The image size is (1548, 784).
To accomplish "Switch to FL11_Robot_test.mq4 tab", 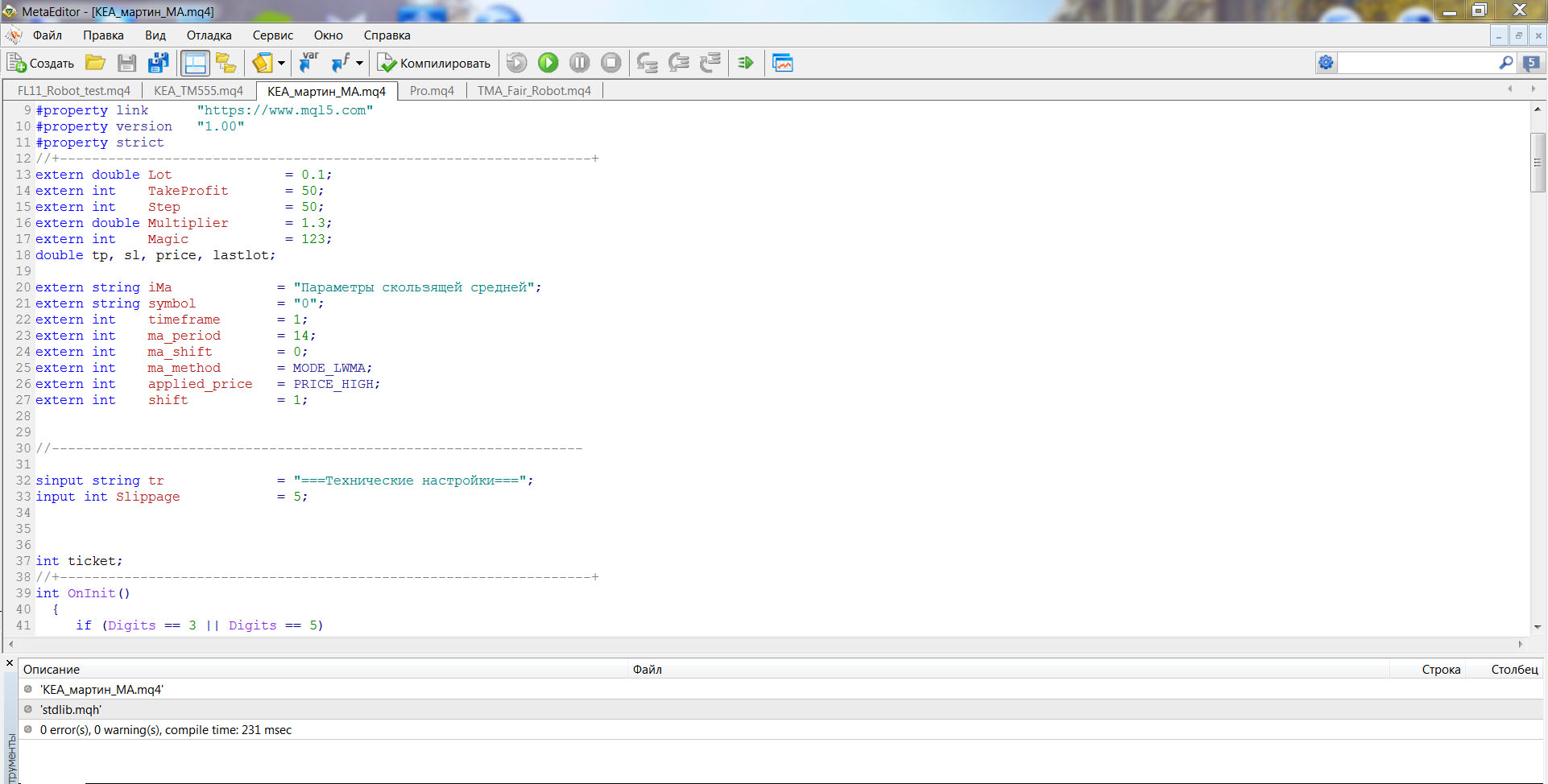I will 74,91.
